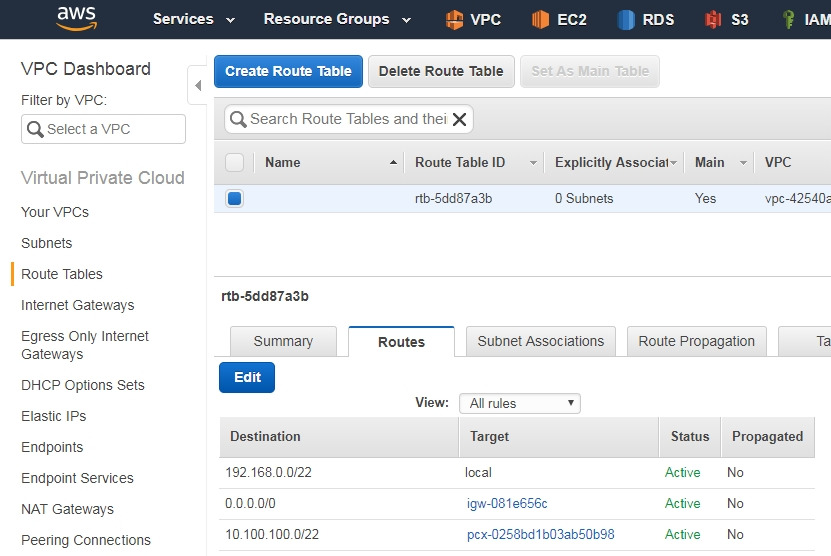
Task: Click the Propagated column header
Action: coord(767,437)
